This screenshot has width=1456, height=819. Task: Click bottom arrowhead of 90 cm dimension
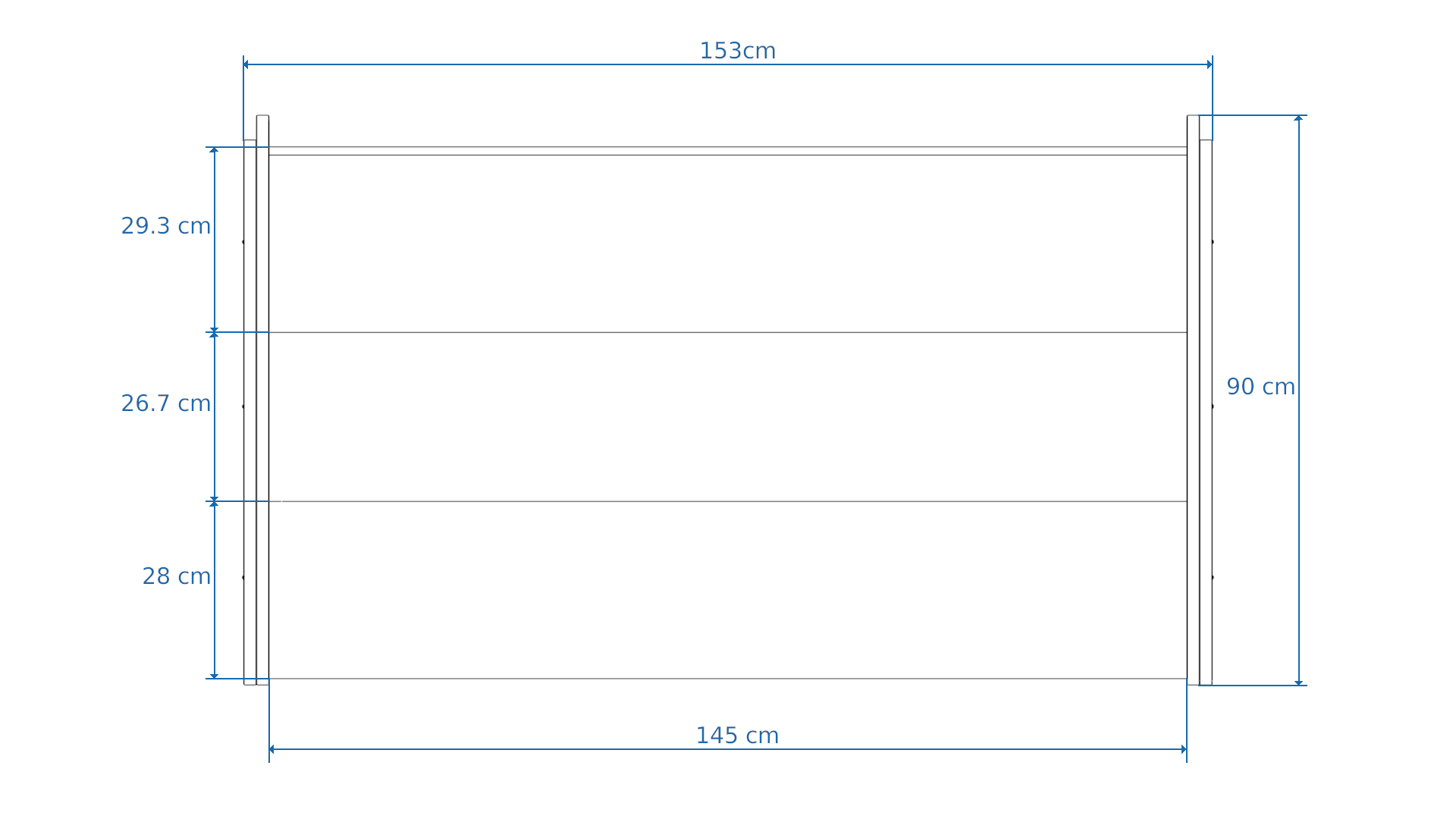[x=1298, y=682]
